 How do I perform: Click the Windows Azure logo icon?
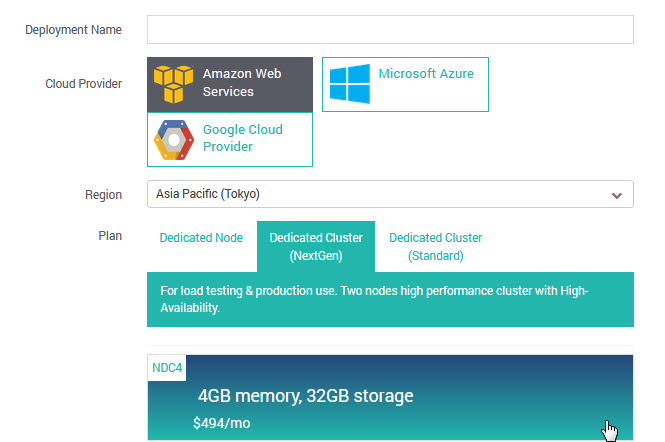click(350, 84)
